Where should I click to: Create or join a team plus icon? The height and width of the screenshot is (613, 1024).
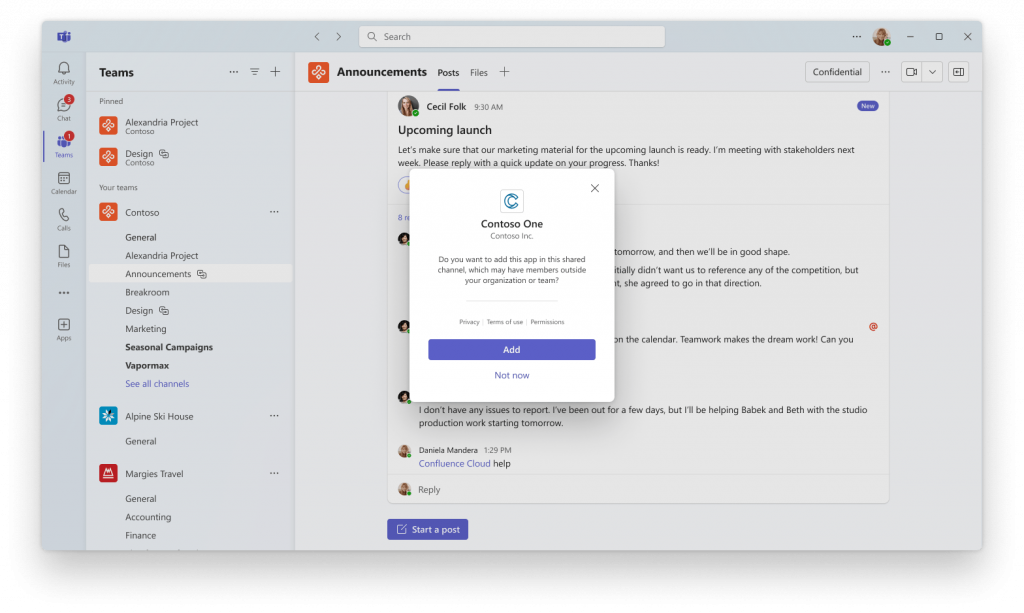click(276, 72)
